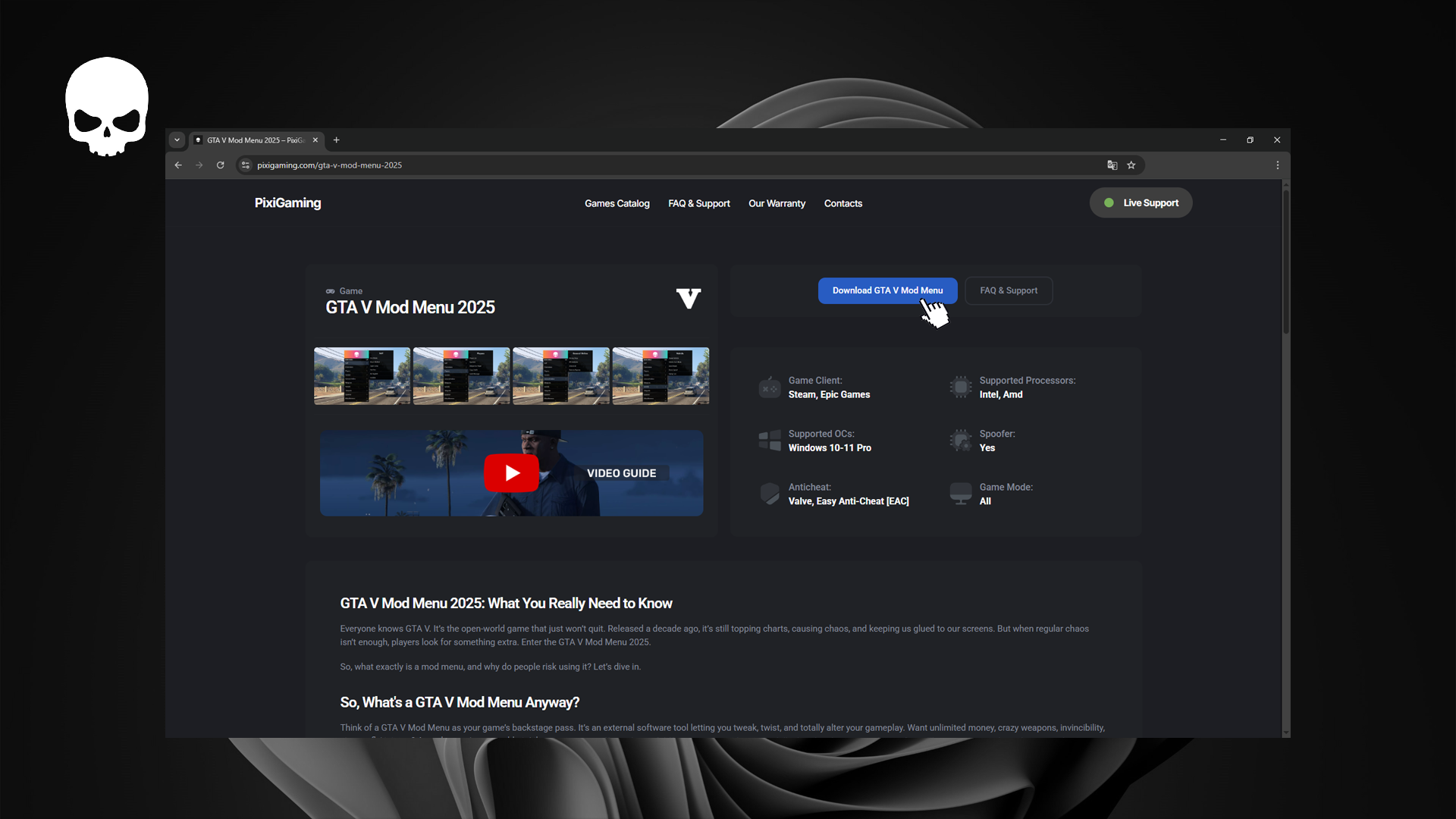
Task: Click the Supported OCs Windows icon
Action: [770, 441]
